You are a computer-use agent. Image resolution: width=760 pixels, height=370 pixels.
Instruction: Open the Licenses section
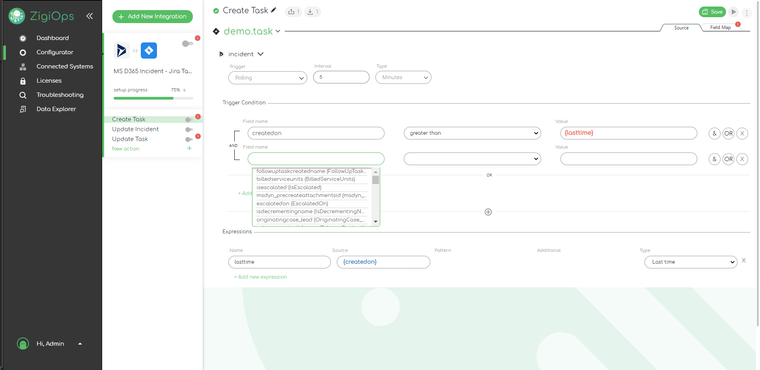(49, 80)
